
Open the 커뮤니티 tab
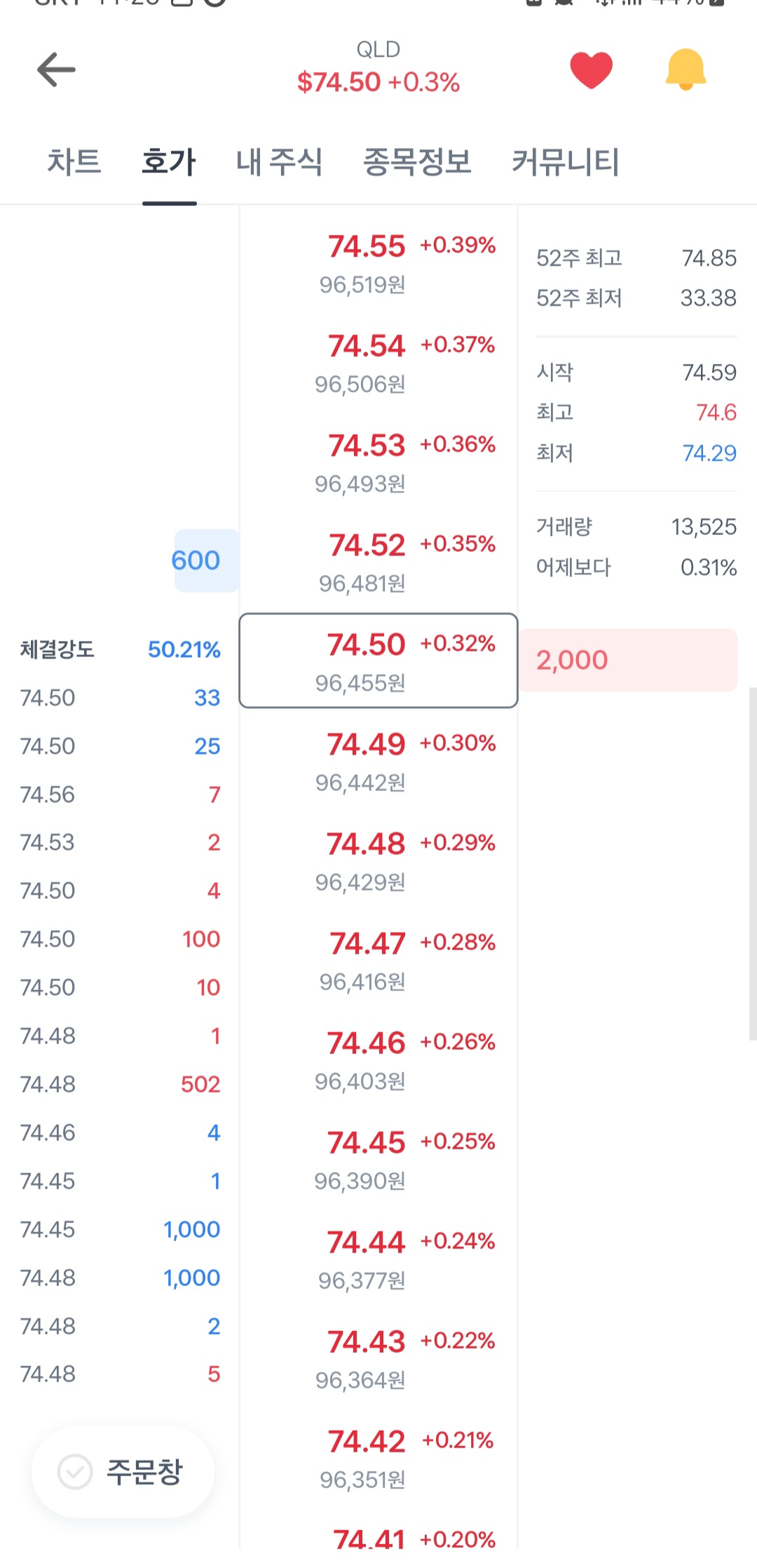point(565,162)
